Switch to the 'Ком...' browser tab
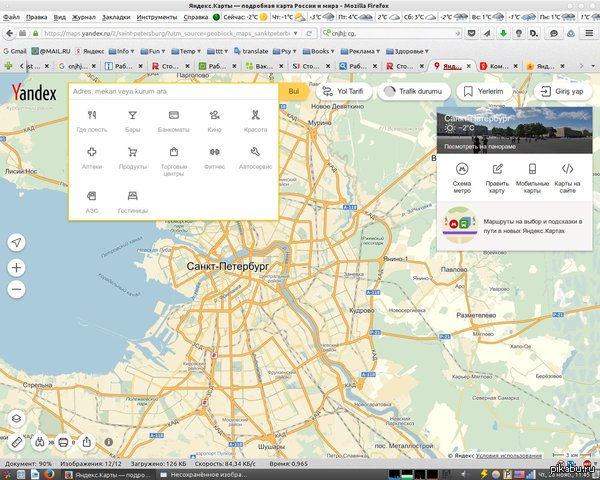This screenshot has height=480, width=600. tap(499, 66)
